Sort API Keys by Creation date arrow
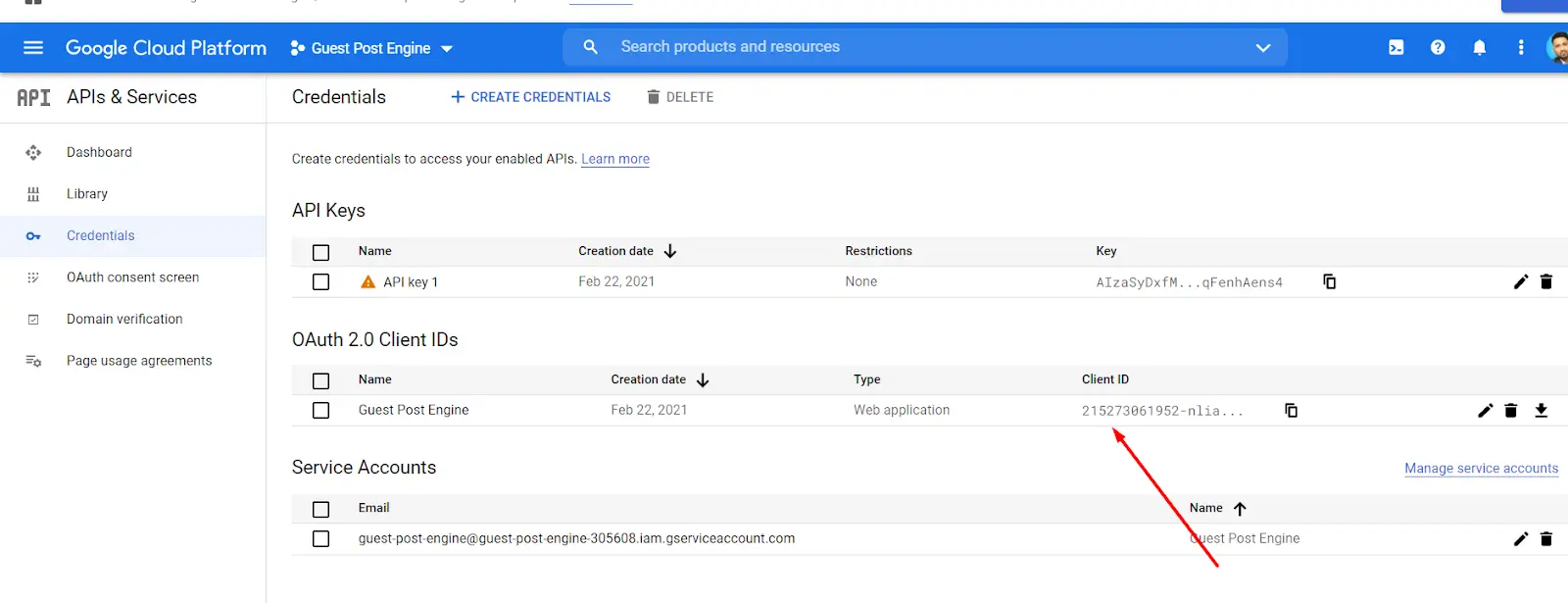Viewport: 1568px width, 603px height. pyautogui.click(x=670, y=251)
